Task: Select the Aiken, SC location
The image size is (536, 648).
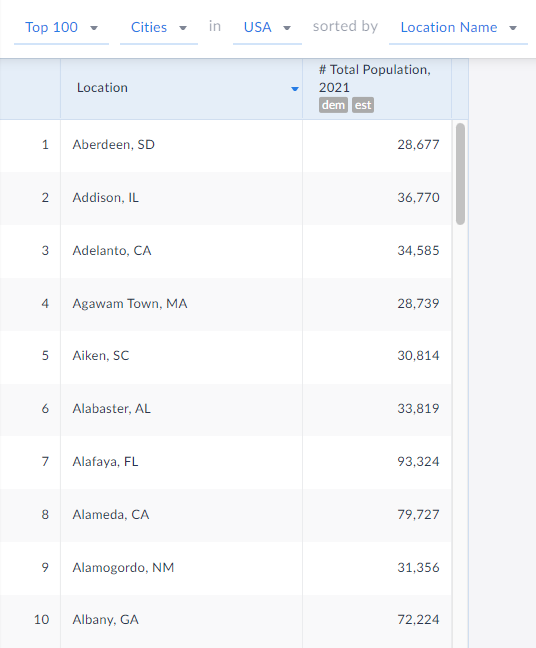Action: (101, 355)
